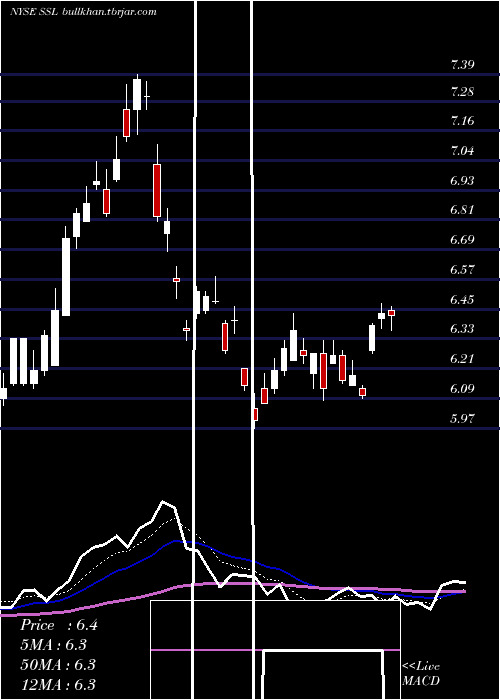Click the 7.04 price axis label

462,150
